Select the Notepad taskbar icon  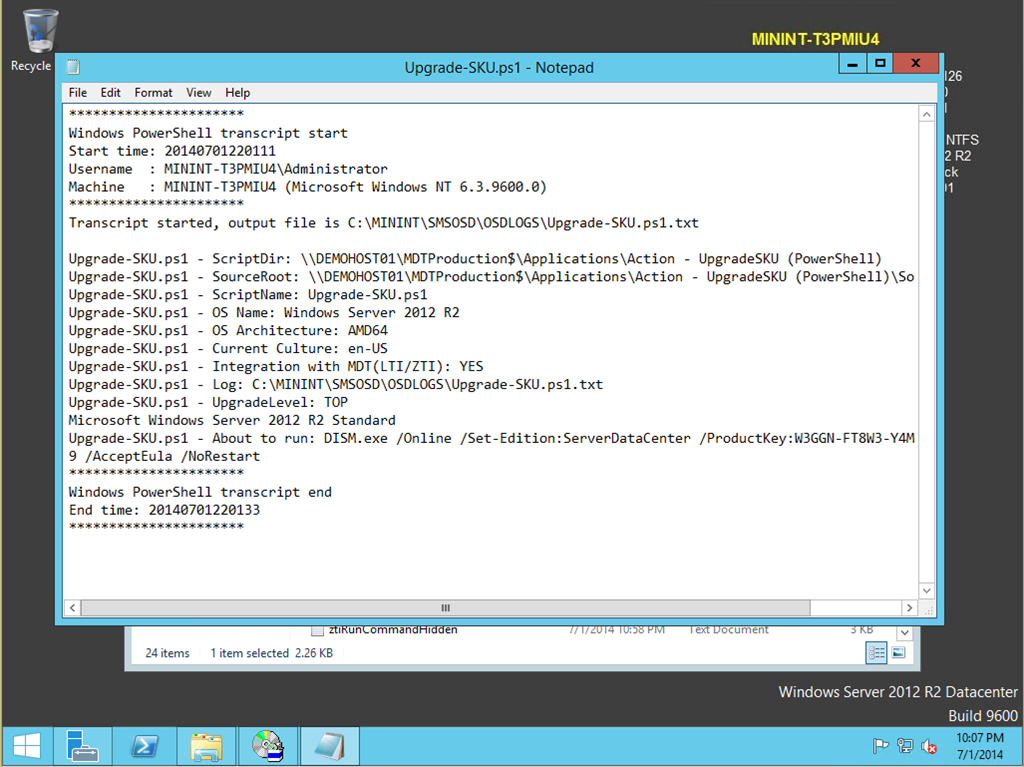[x=329, y=746]
